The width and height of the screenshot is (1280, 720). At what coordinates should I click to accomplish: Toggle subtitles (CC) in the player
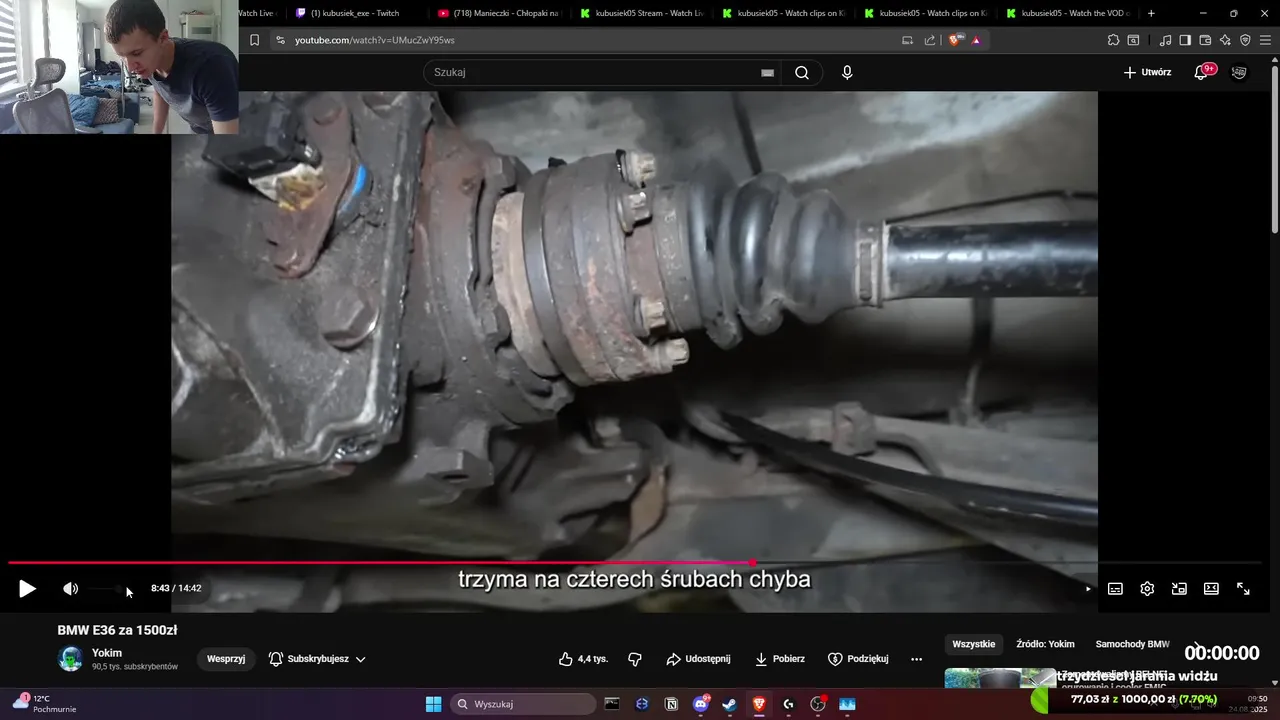pyautogui.click(x=1115, y=589)
